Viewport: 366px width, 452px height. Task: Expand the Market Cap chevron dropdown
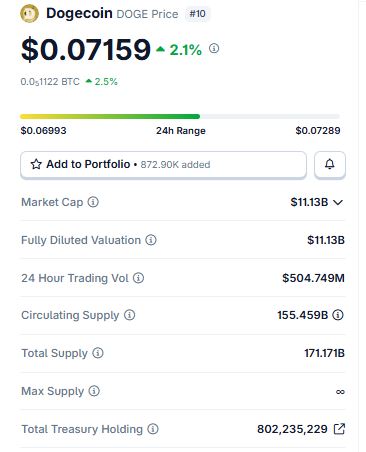[338, 202]
